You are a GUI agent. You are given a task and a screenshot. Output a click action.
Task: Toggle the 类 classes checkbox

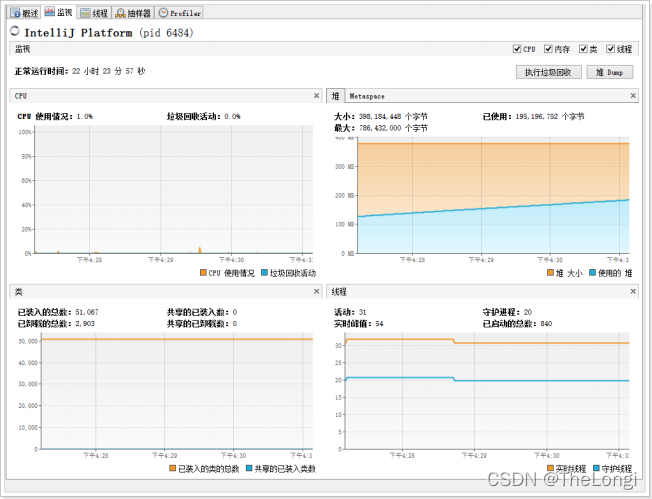(x=583, y=49)
